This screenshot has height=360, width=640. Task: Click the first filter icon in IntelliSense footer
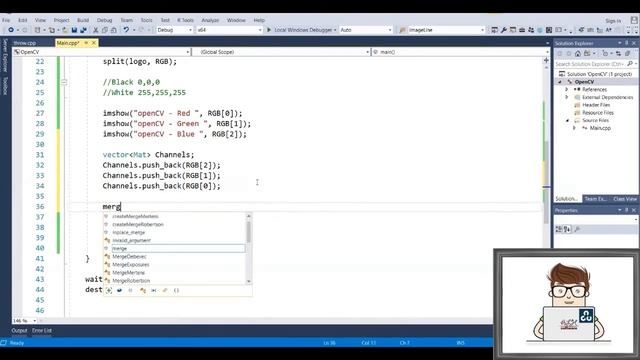(109, 291)
